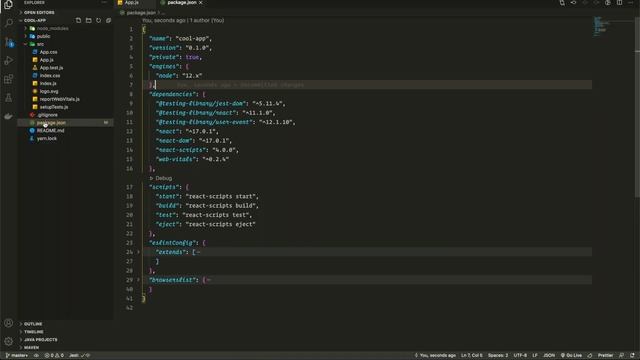Viewport: 640px width, 360px height.
Task: Refresh the Explorer file tree
Action: [98, 20]
